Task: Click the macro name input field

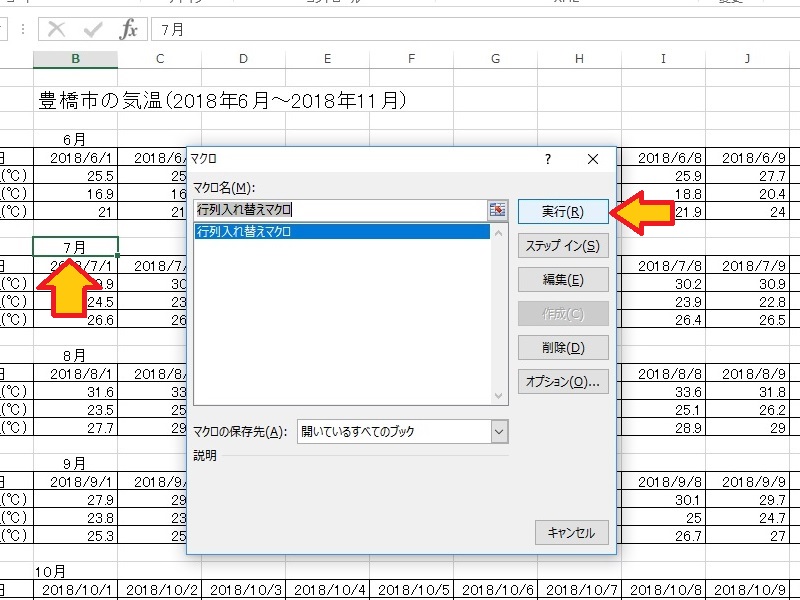Action: point(340,210)
